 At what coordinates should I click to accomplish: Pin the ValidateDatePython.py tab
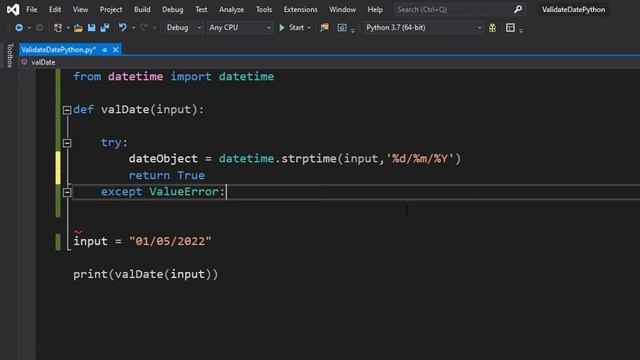105,50
